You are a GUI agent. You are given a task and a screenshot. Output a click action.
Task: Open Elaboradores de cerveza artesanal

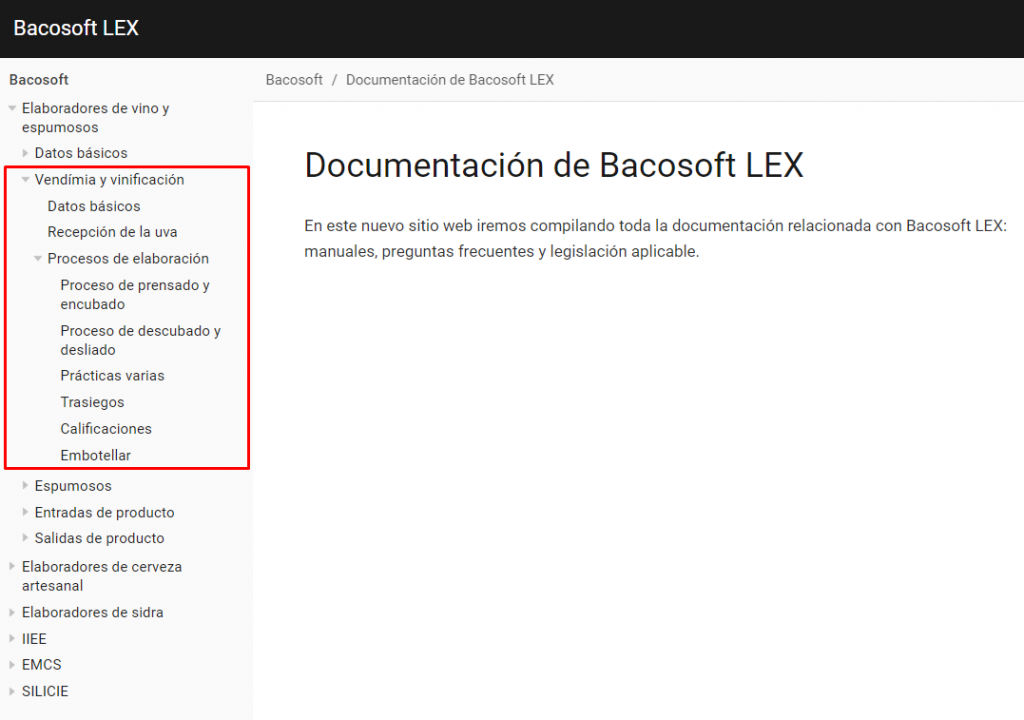point(102,576)
